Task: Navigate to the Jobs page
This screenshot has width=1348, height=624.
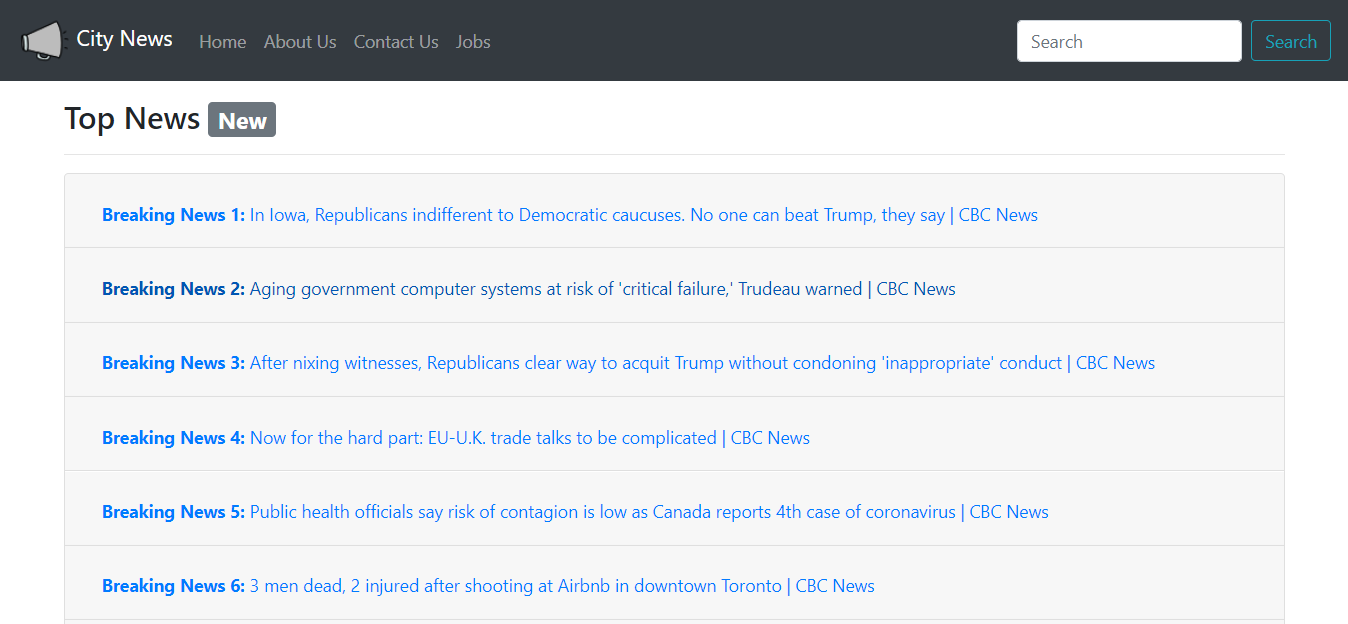Action: pos(473,42)
